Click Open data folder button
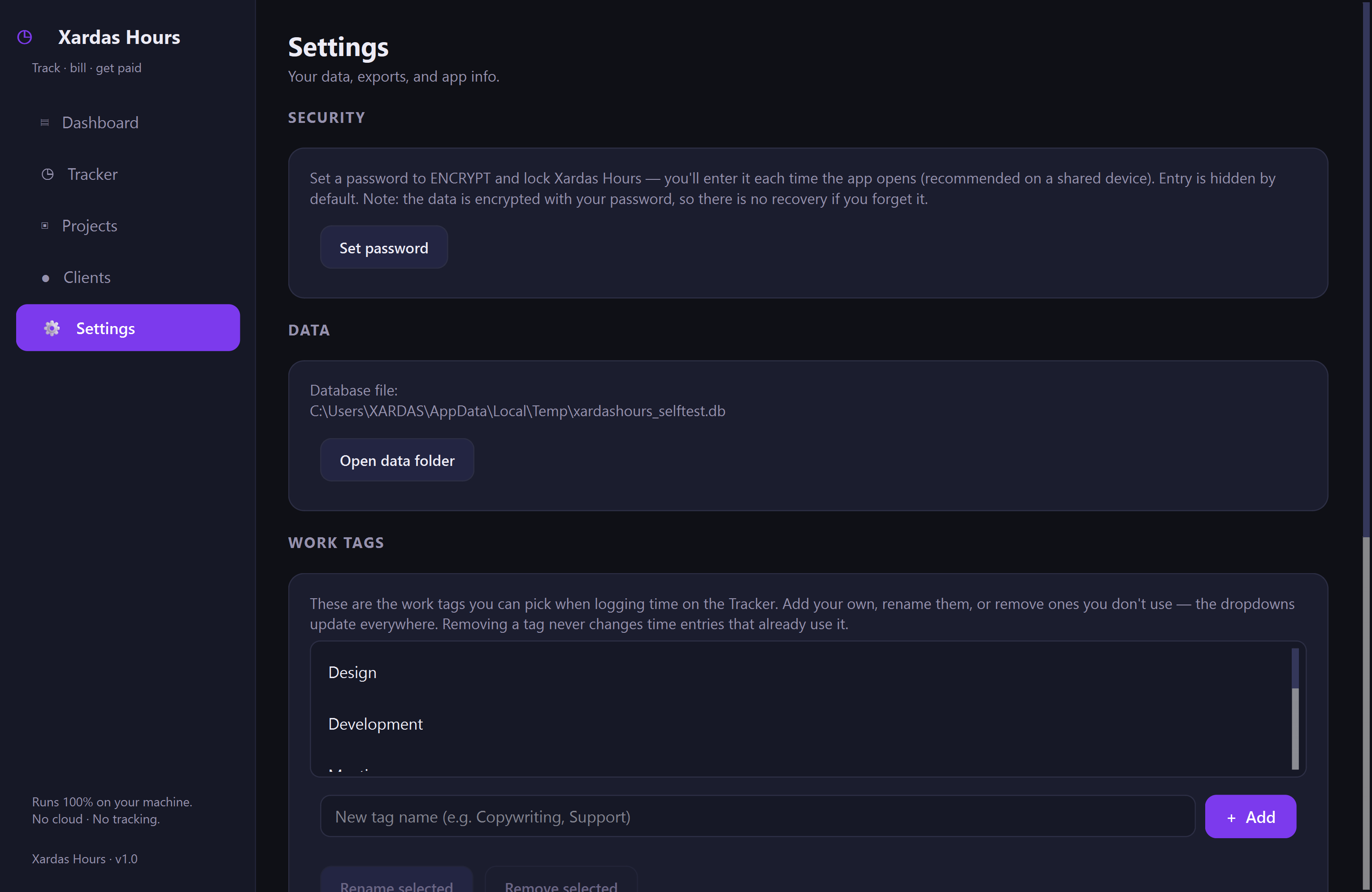 tap(397, 460)
